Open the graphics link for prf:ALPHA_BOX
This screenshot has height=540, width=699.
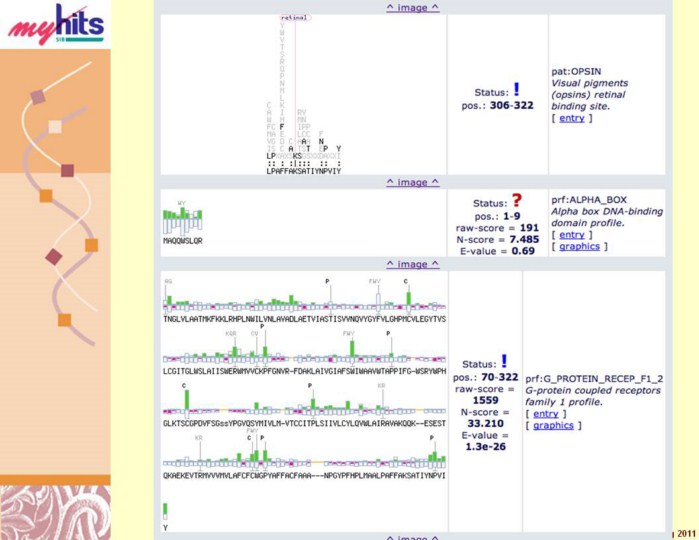(576, 247)
